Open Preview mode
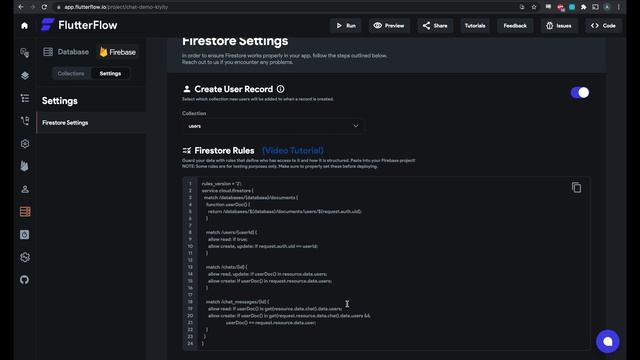Screen dimensions: 640x360 pos(389,26)
